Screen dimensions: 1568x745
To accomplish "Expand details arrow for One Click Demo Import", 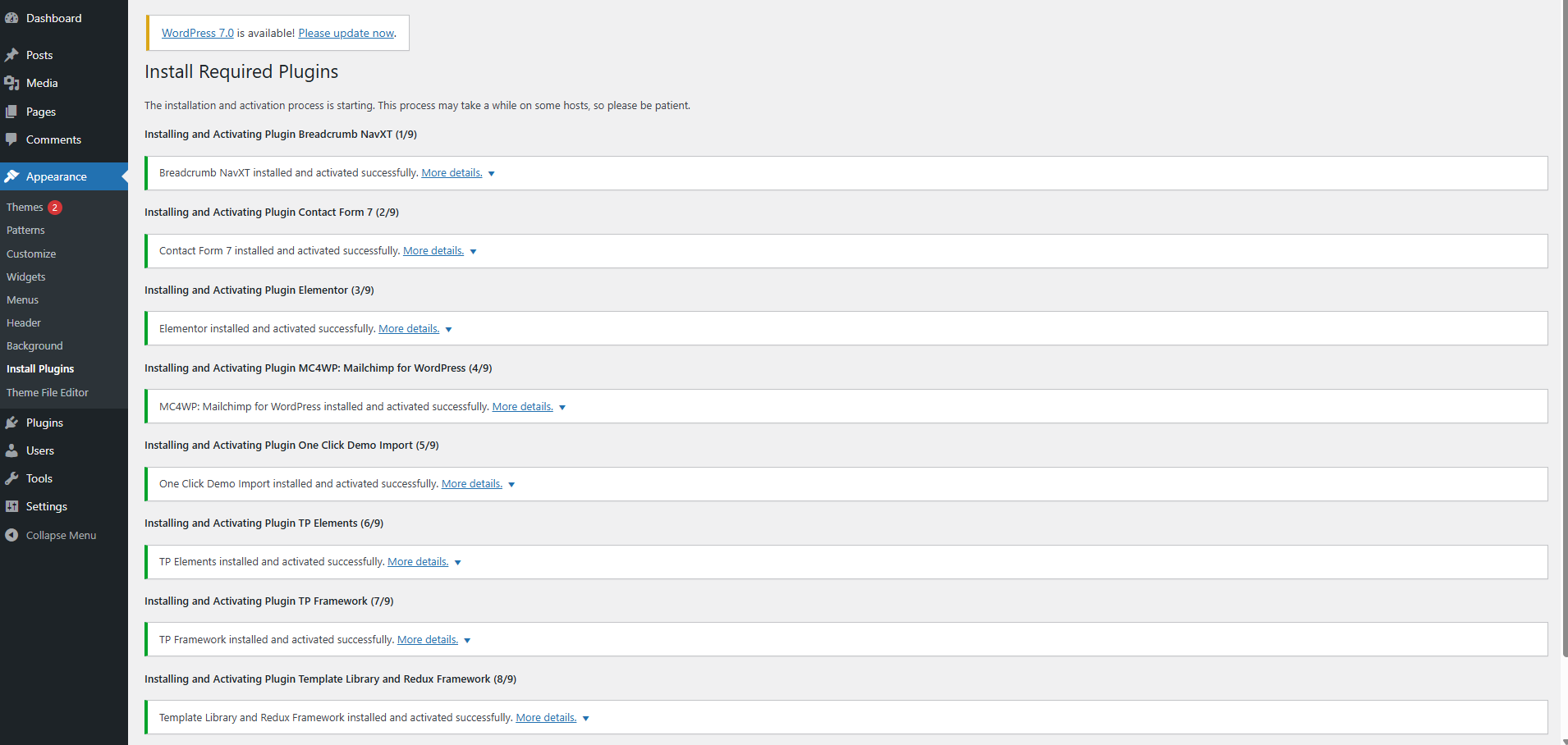I will click(x=511, y=485).
